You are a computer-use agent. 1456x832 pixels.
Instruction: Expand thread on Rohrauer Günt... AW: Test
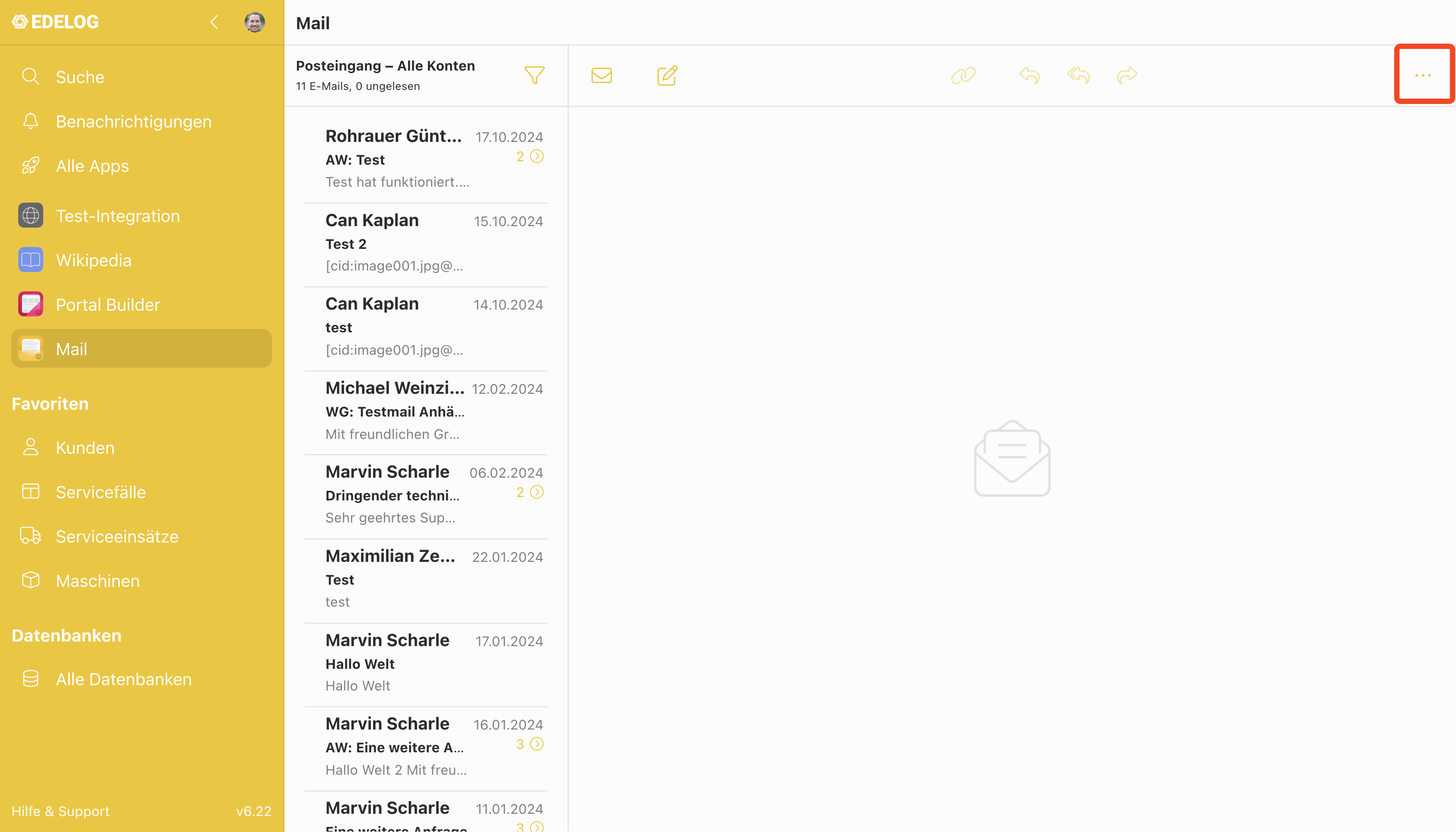point(537,156)
